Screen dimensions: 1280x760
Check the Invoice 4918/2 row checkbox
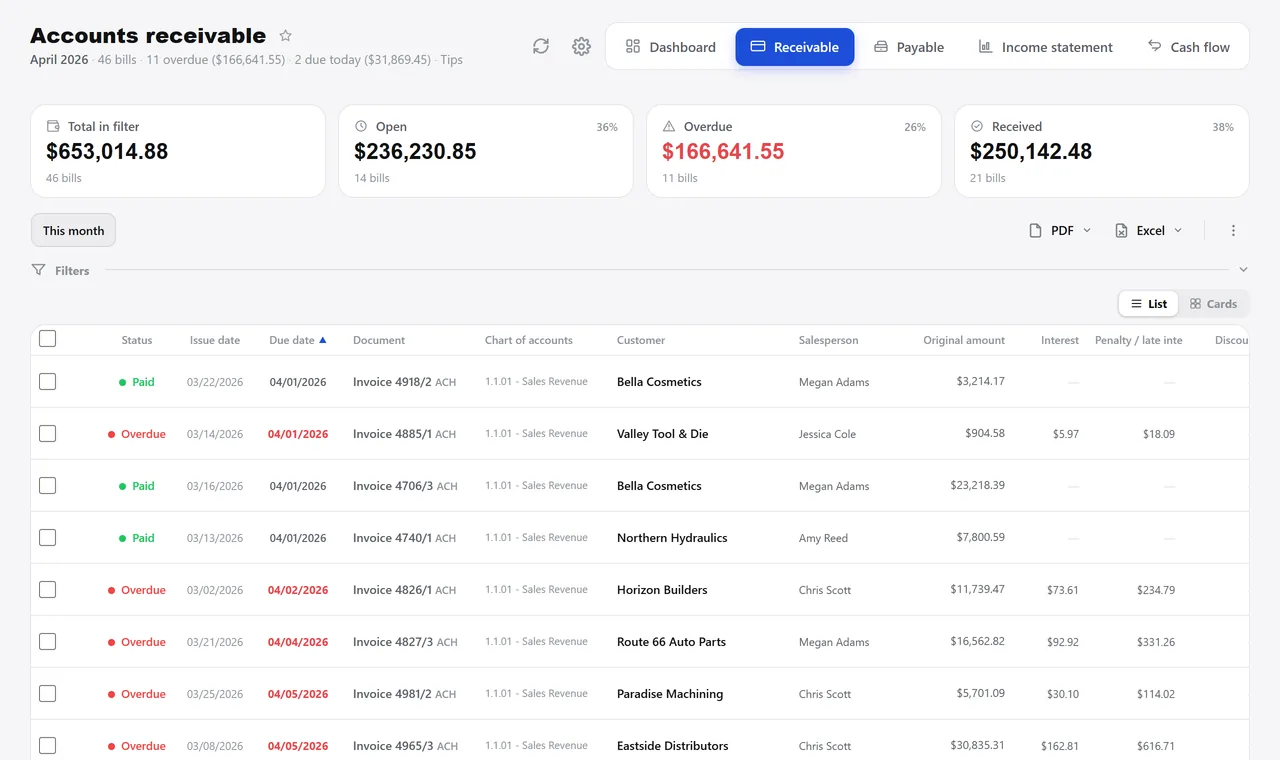[x=47, y=382]
